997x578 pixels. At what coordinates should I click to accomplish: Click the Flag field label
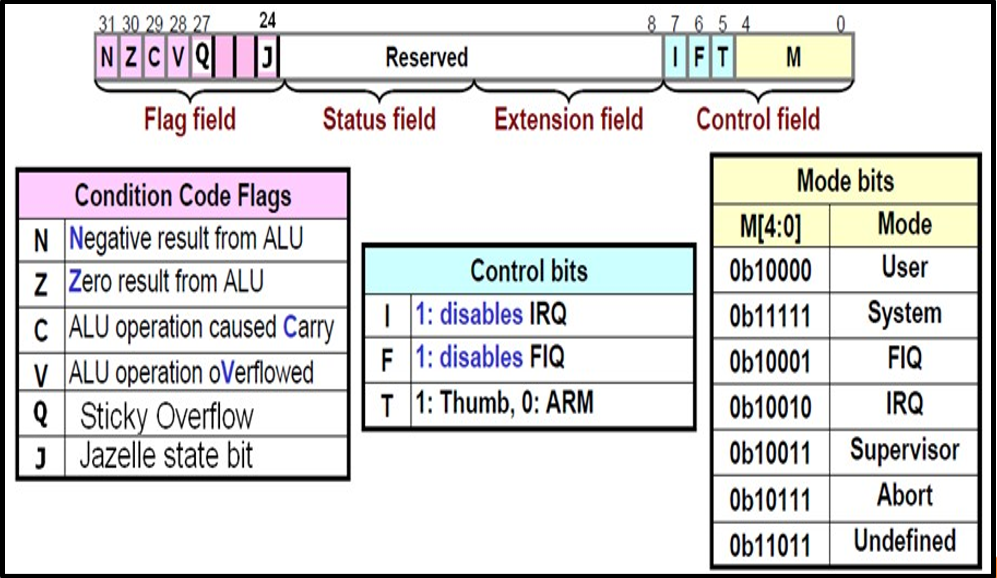(x=190, y=120)
